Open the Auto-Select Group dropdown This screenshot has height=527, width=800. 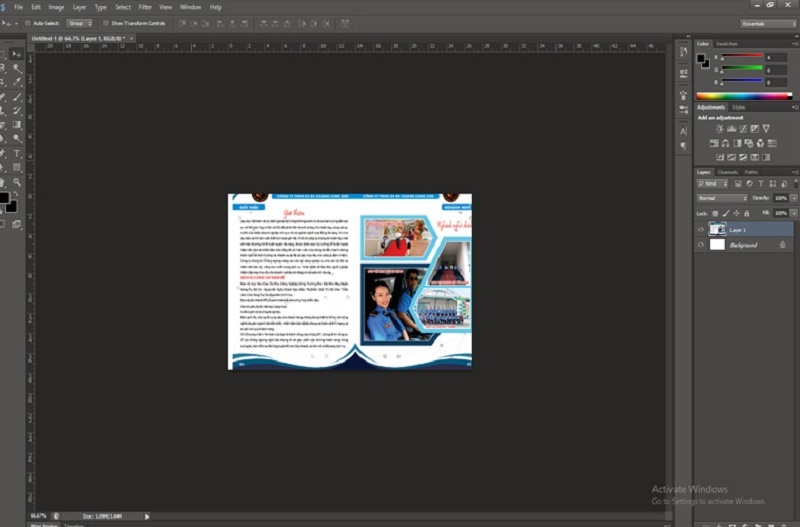(x=80, y=23)
